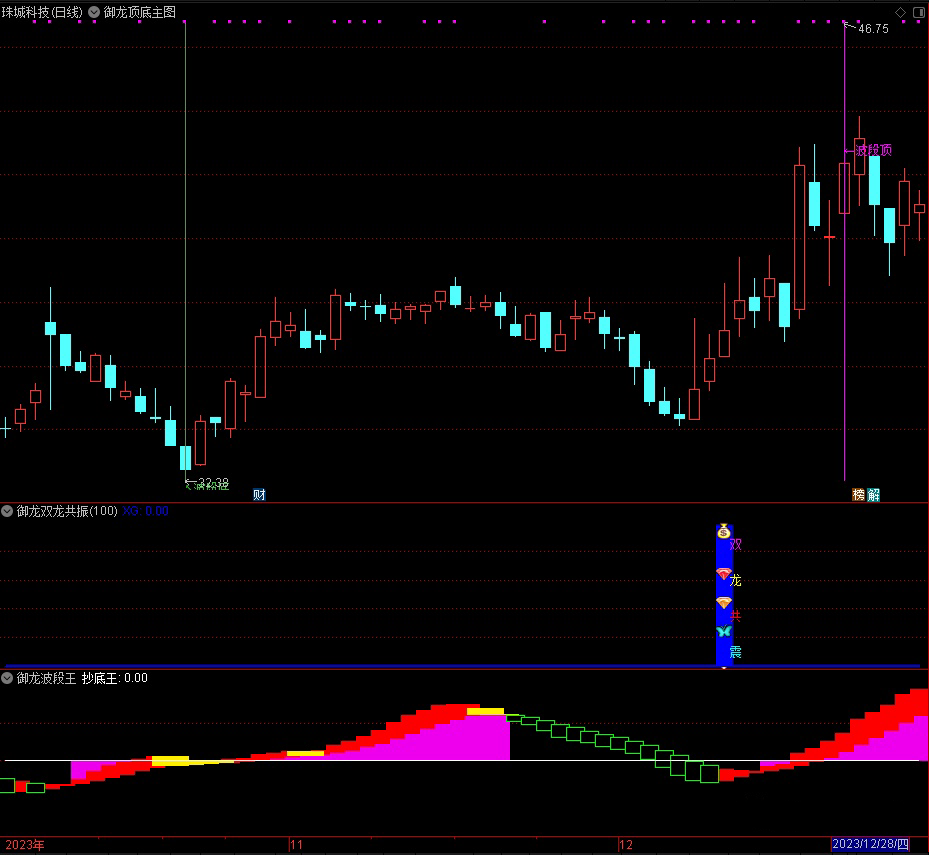Click month 11 marker on time axis

pos(295,845)
